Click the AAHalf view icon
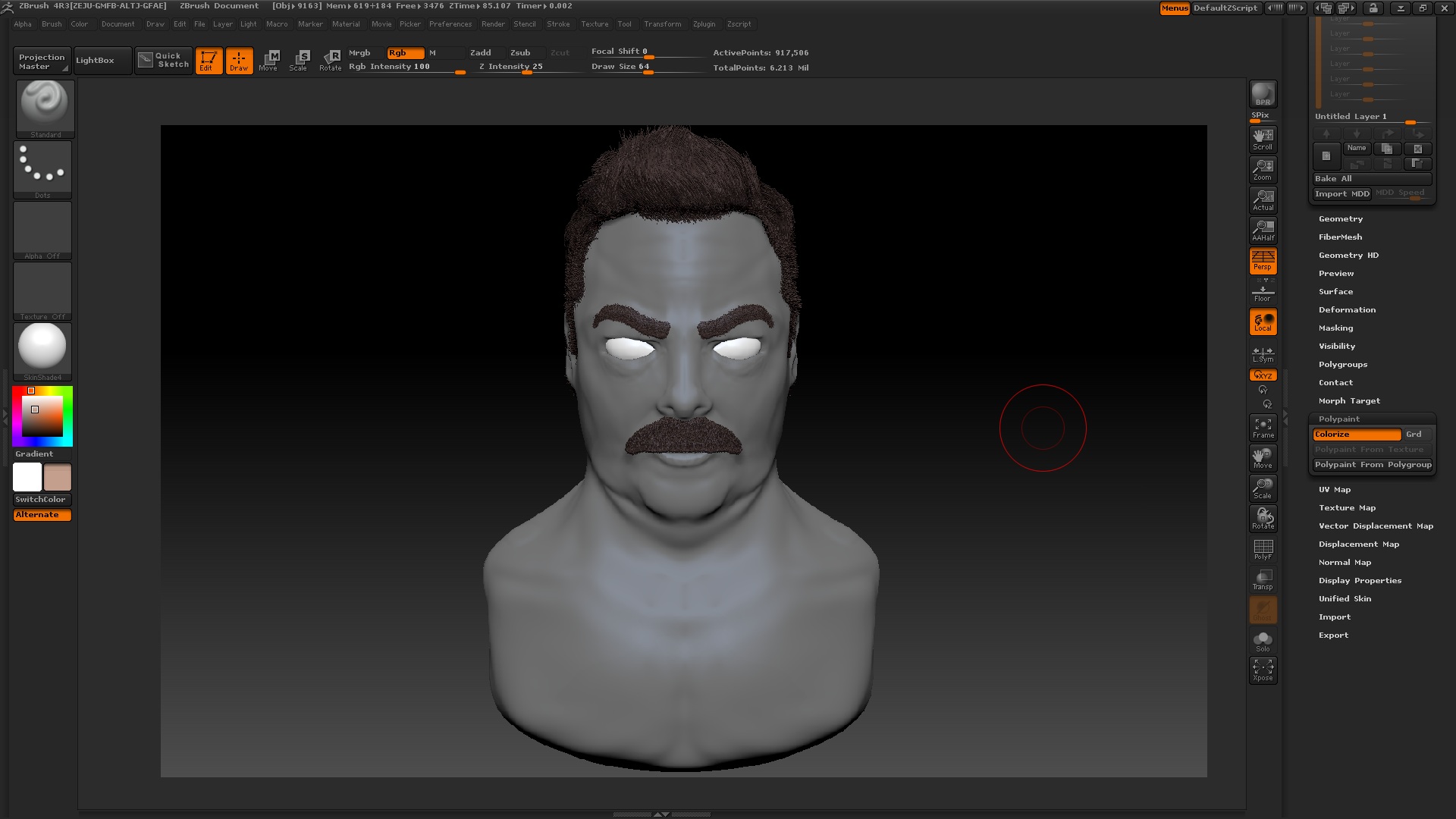The image size is (1456, 819). 1262,230
